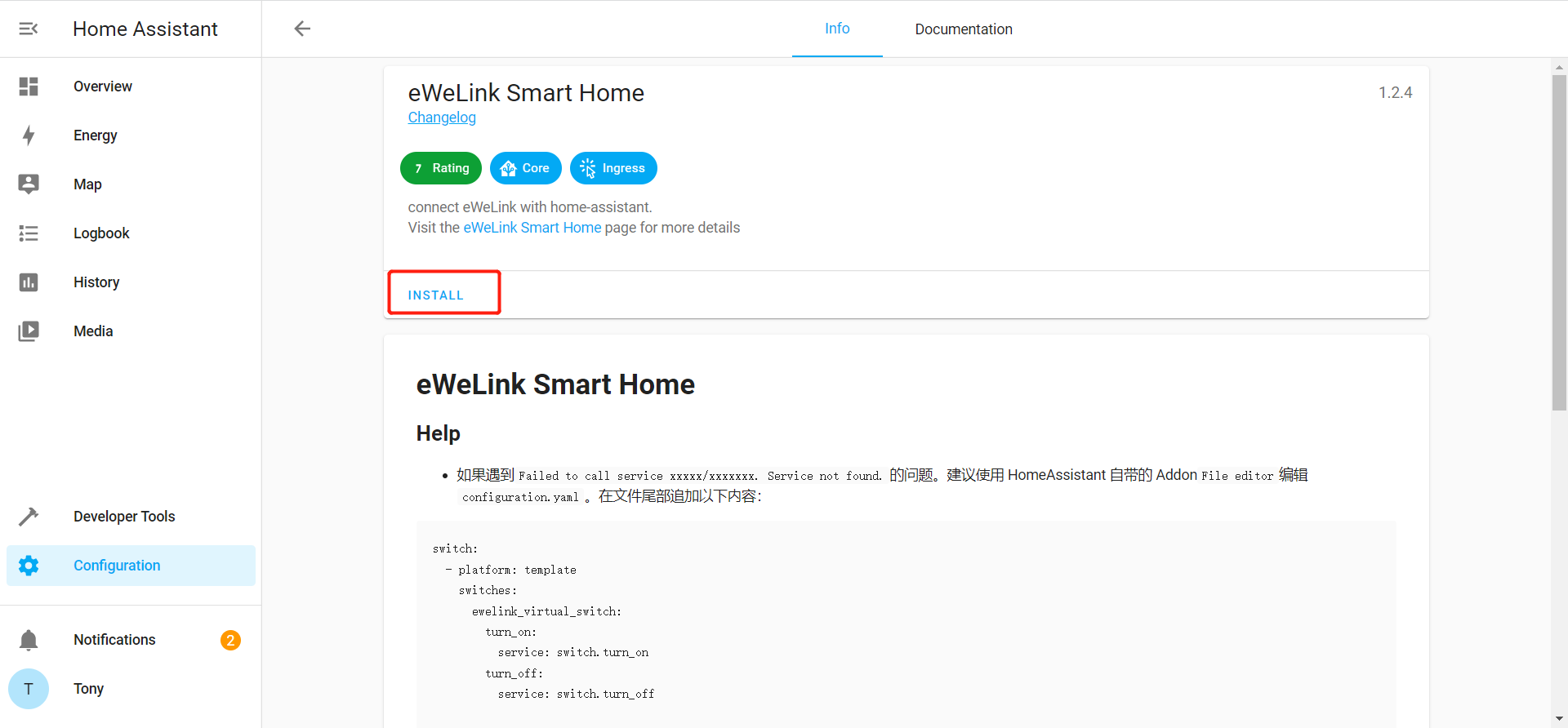Click the INSTALL button

point(436,295)
